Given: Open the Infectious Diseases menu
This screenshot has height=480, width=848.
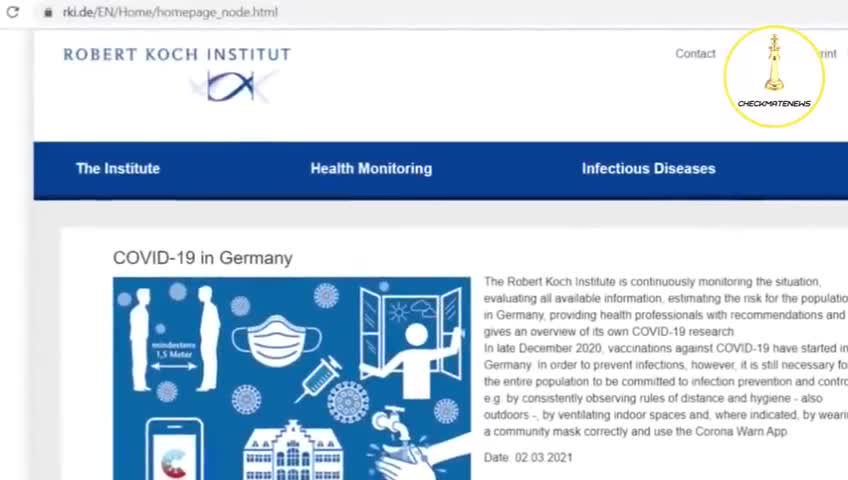Looking at the screenshot, I should 648,169.
